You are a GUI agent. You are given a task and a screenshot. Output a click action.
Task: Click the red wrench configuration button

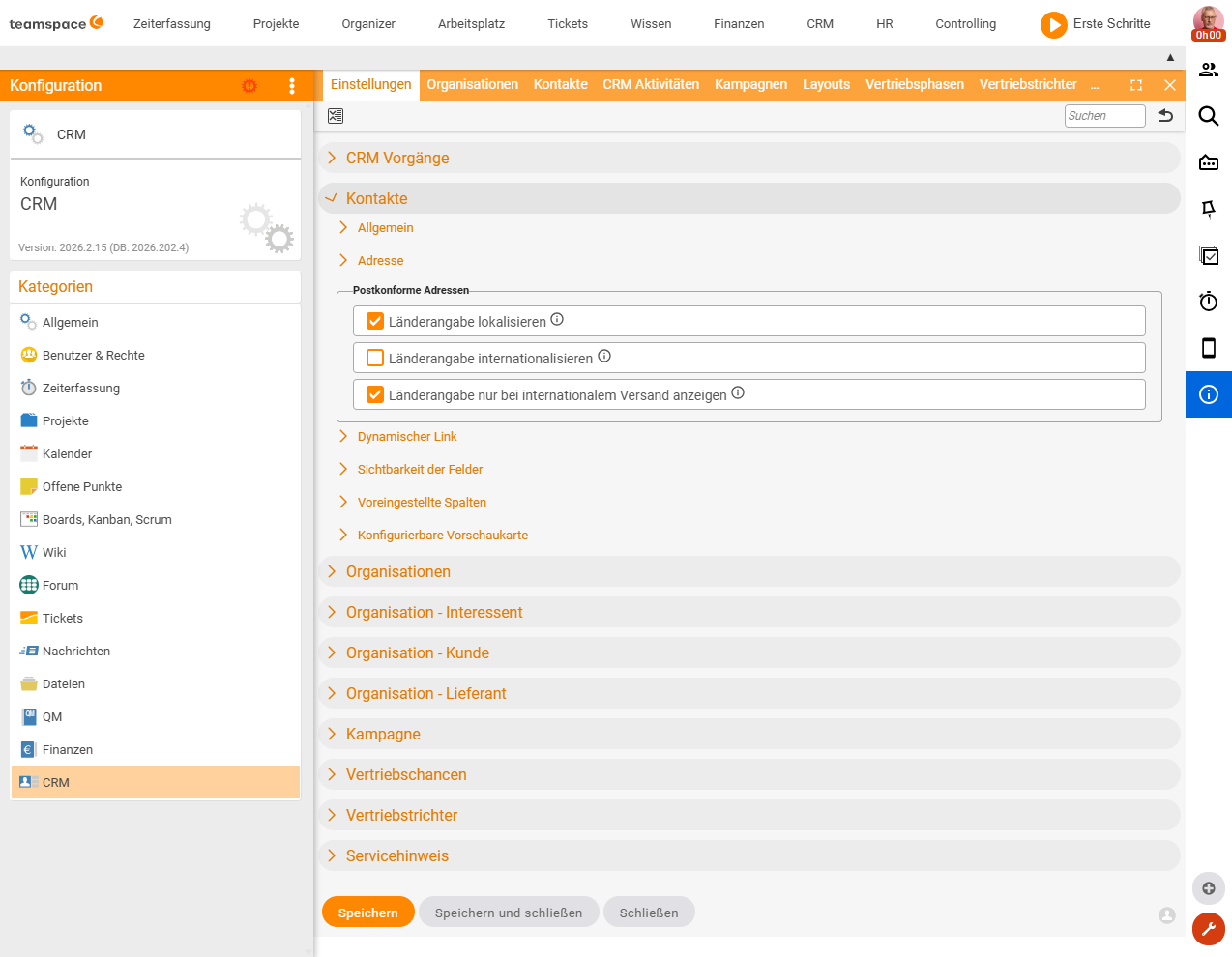tap(1209, 929)
